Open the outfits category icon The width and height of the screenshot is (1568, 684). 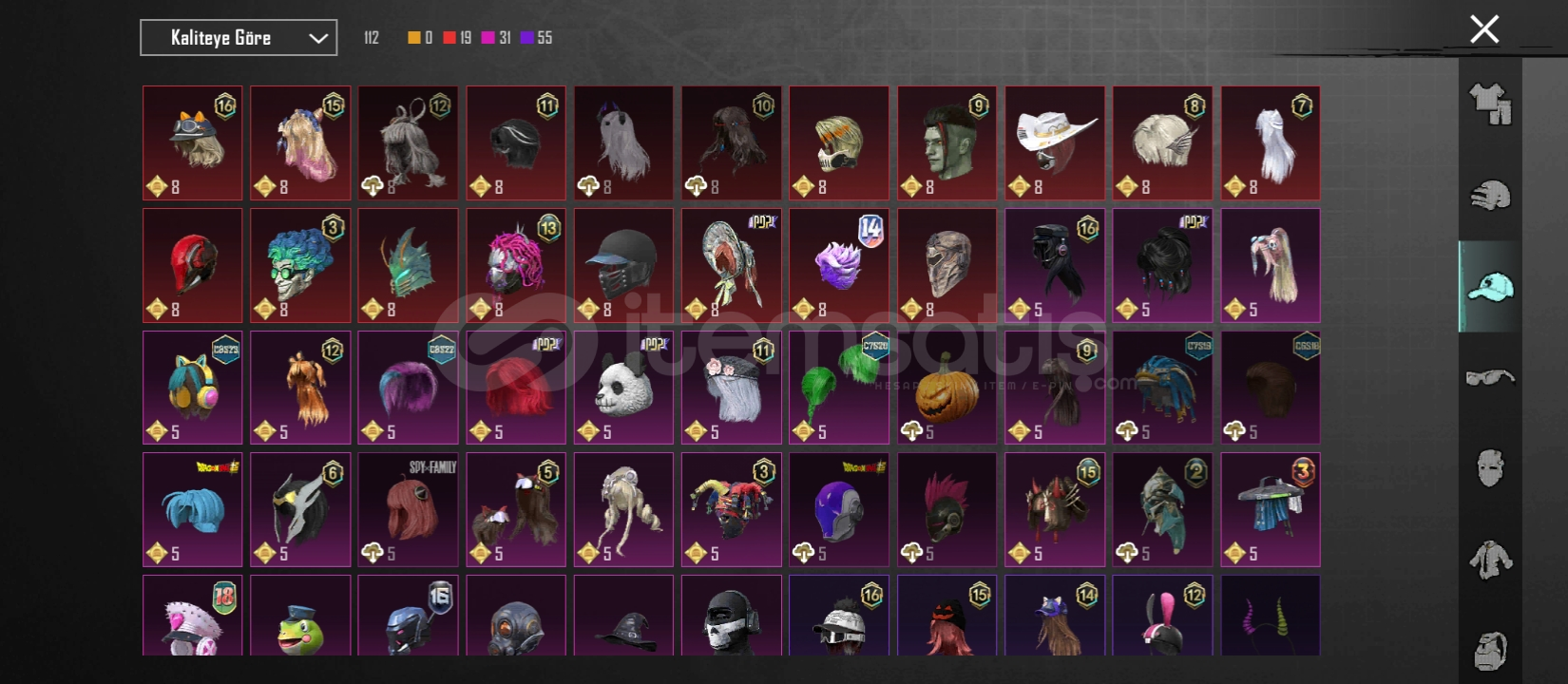1490,104
